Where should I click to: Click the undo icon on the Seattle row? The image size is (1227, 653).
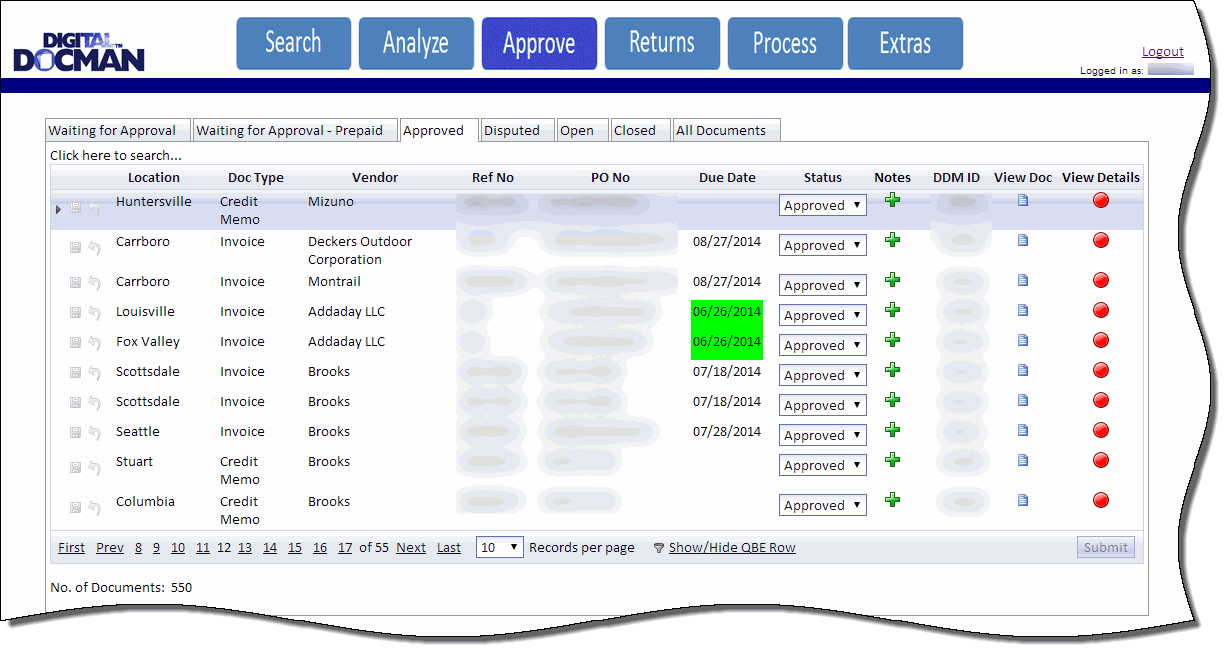point(94,433)
